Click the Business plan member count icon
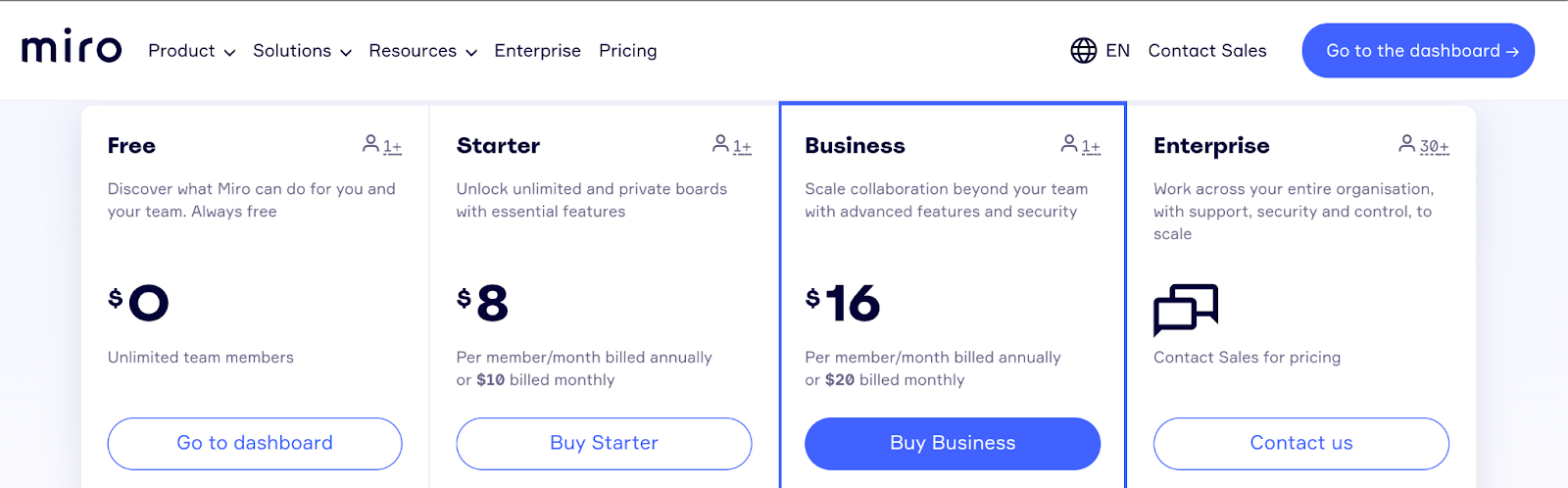 pos(1080,145)
